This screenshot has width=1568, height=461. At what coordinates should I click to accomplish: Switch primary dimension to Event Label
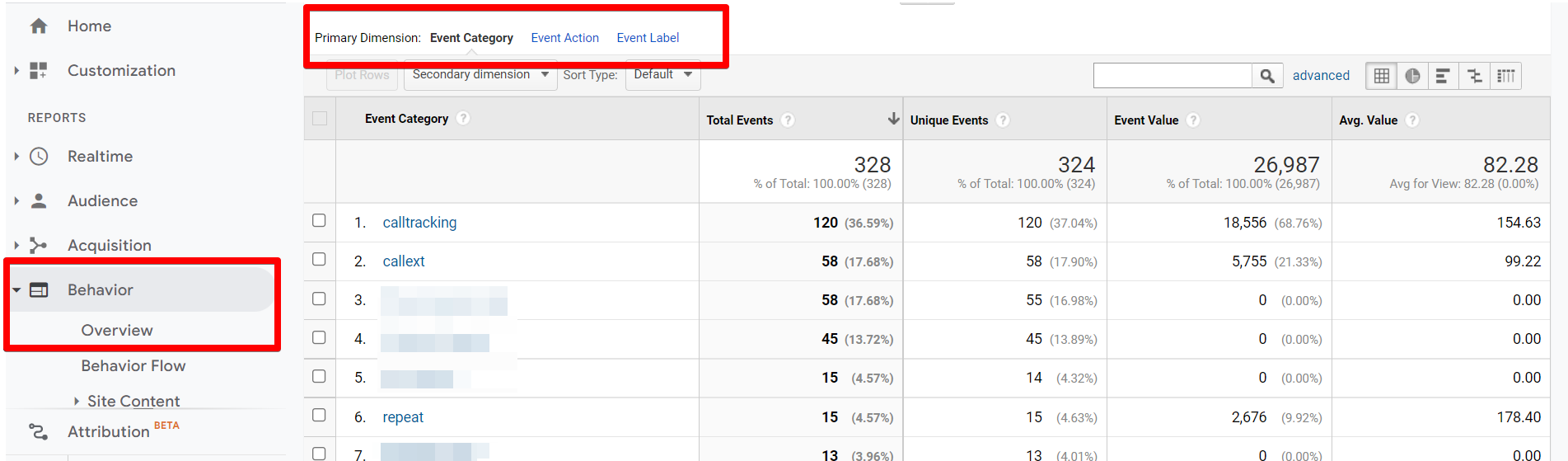648,38
